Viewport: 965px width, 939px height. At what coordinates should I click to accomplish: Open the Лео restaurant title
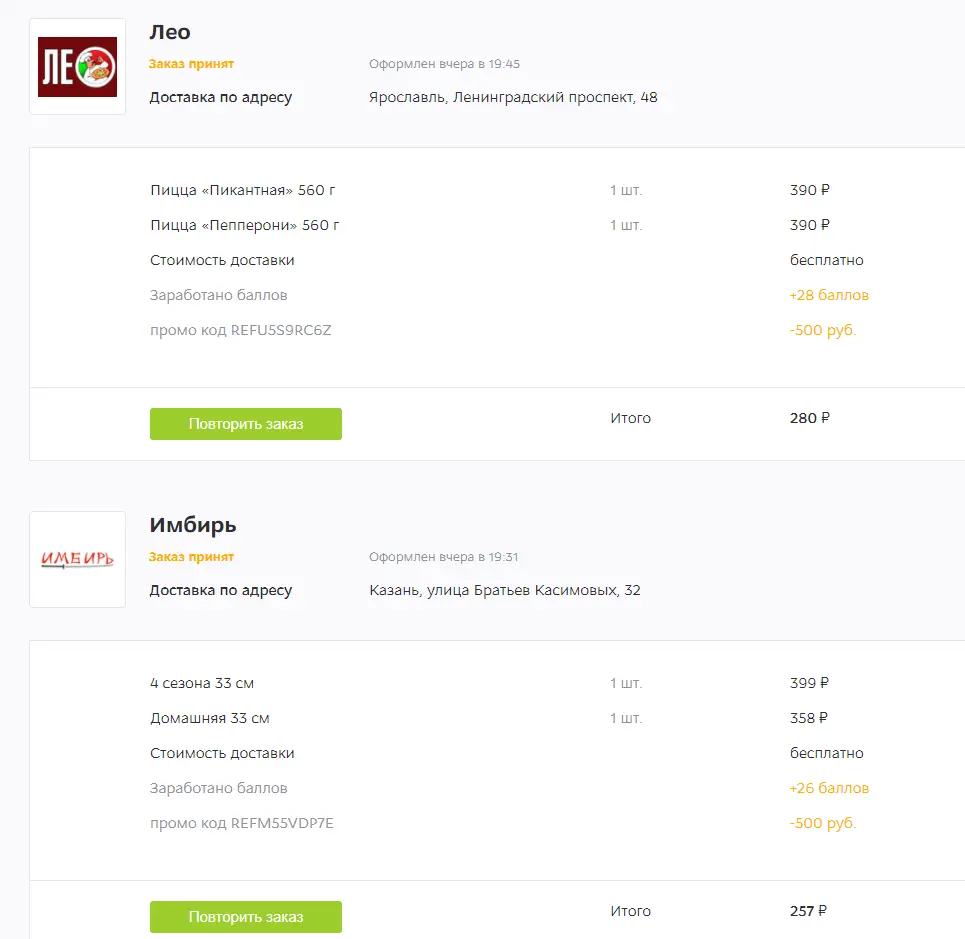click(x=170, y=32)
